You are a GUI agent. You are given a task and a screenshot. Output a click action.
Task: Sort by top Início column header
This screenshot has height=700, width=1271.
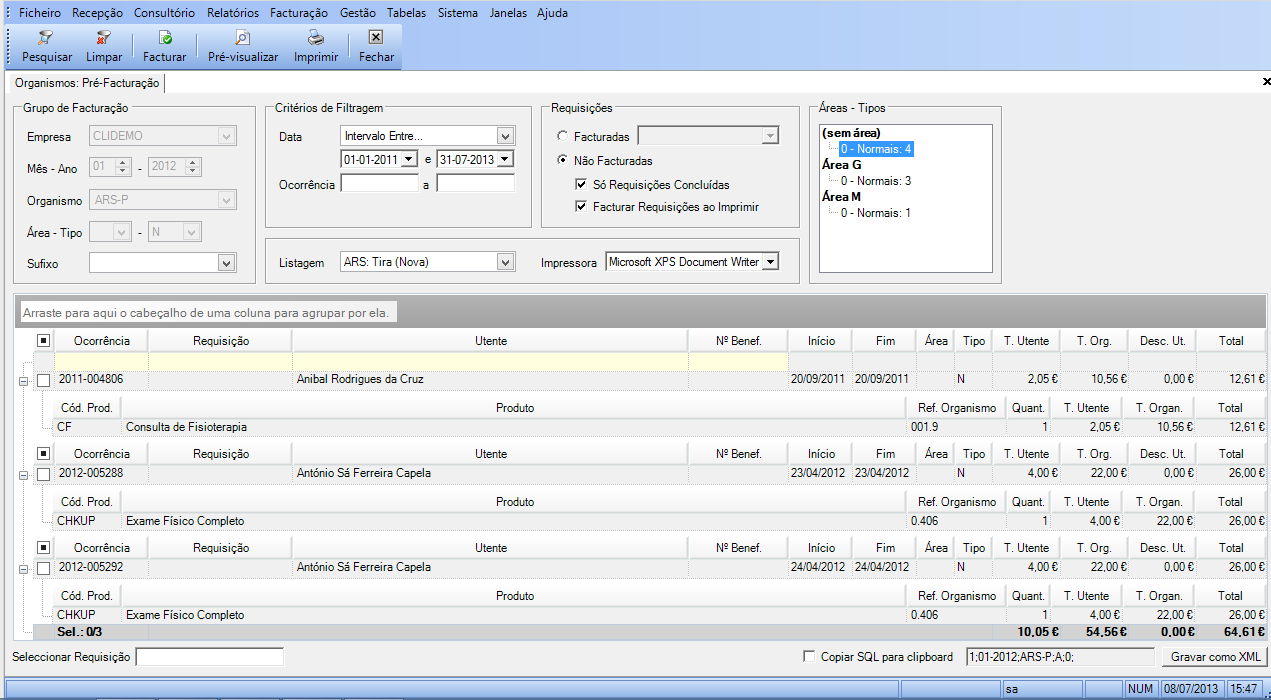pyautogui.click(x=821, y=341)
